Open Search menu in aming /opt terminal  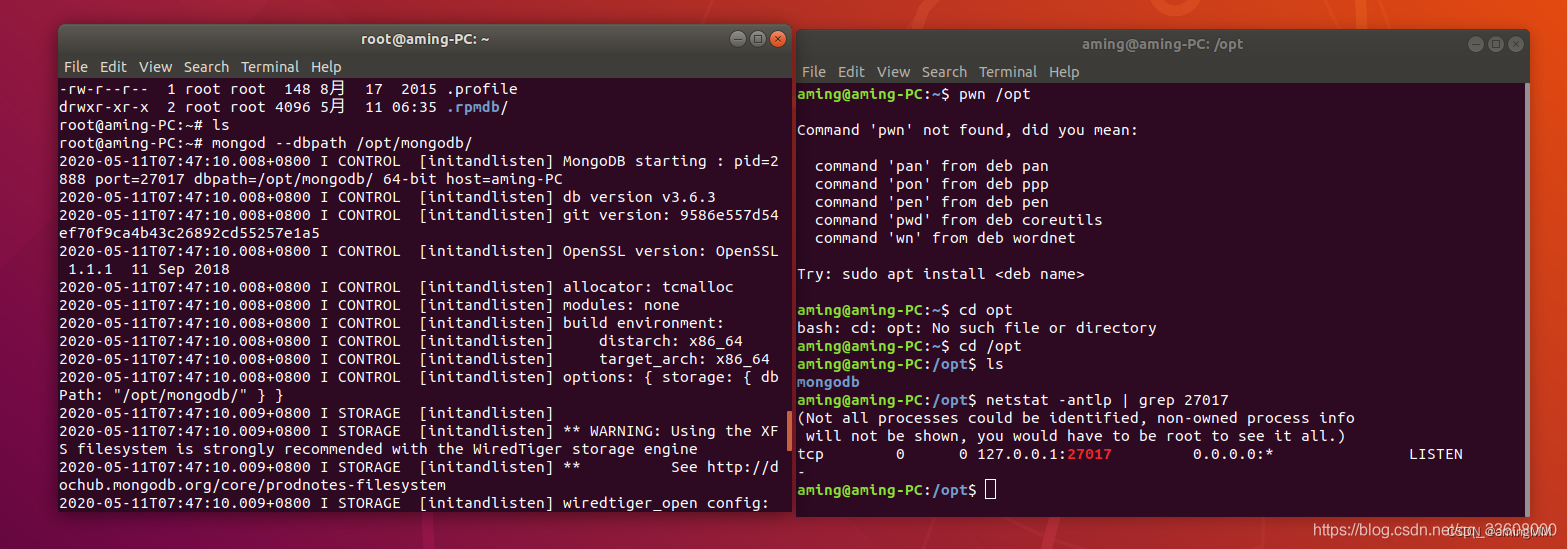[944, 72]
